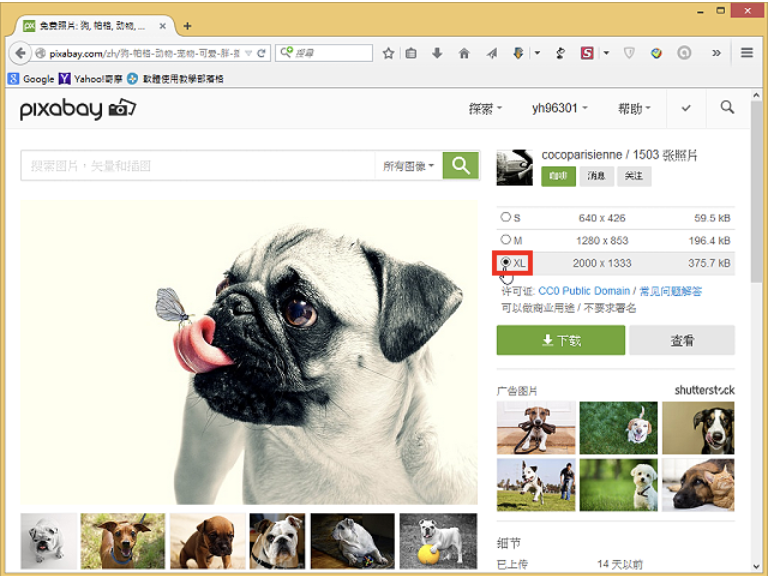Open Google bookmark
Viewport: 768px width, 576px height.
pyautogui.click(x=31, y=79)
